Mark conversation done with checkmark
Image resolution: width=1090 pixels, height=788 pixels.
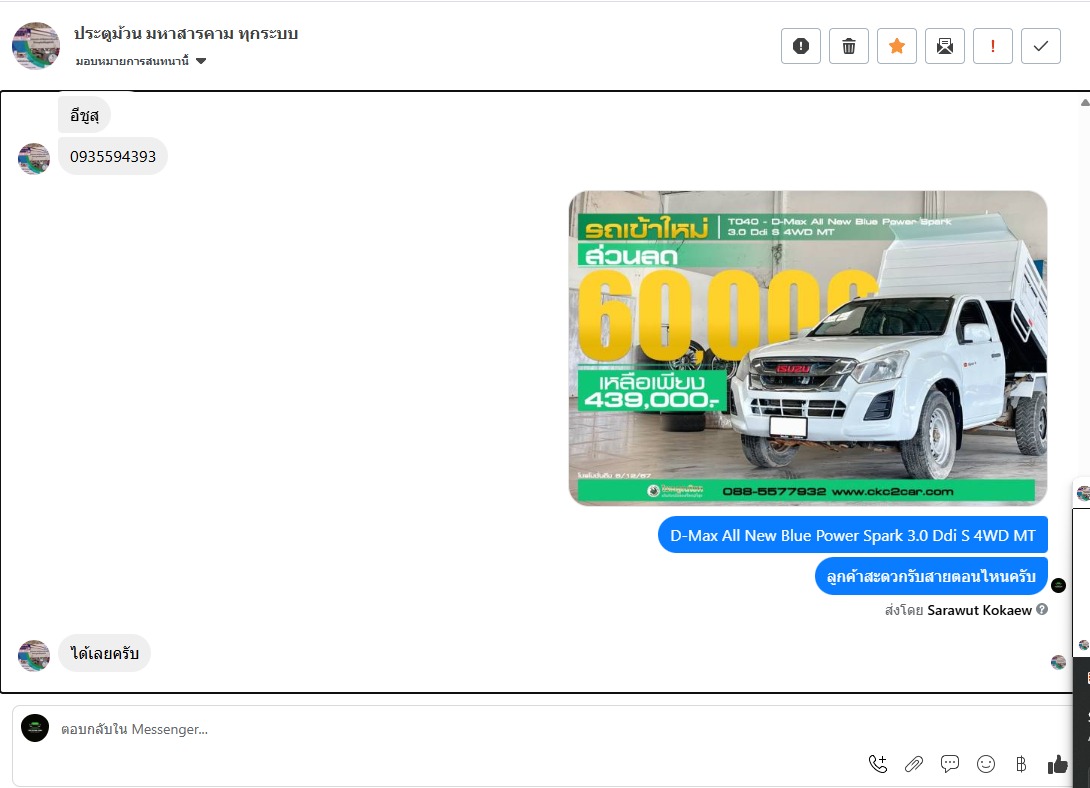[x=1041, y=46]
